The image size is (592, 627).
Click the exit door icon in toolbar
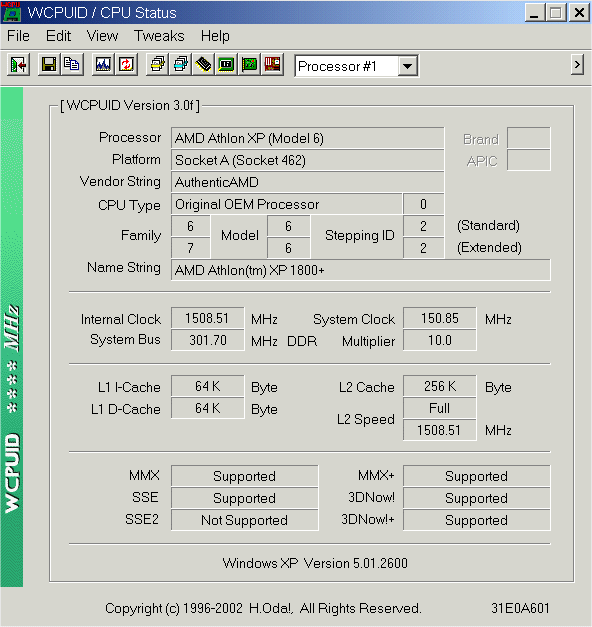point(18,64)
